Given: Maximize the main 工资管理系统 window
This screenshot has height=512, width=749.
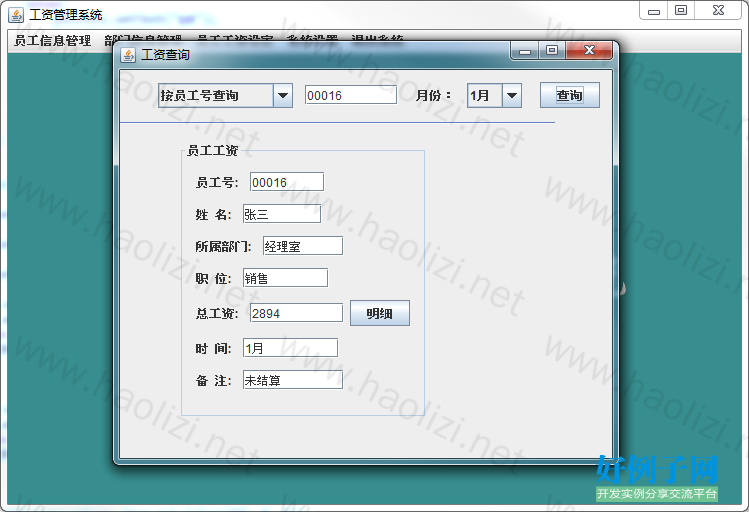Looking at the screenshot, I should point(681,11).
